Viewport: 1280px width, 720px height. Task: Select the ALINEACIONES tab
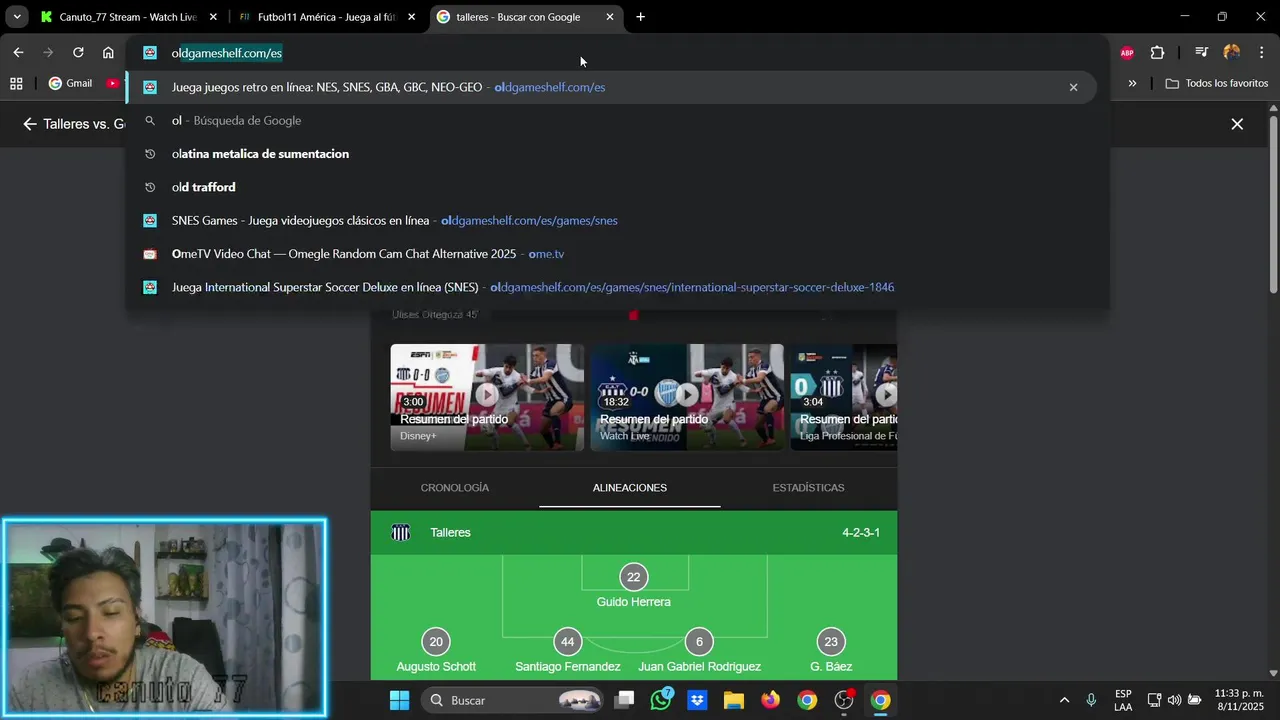coord(630,488)
